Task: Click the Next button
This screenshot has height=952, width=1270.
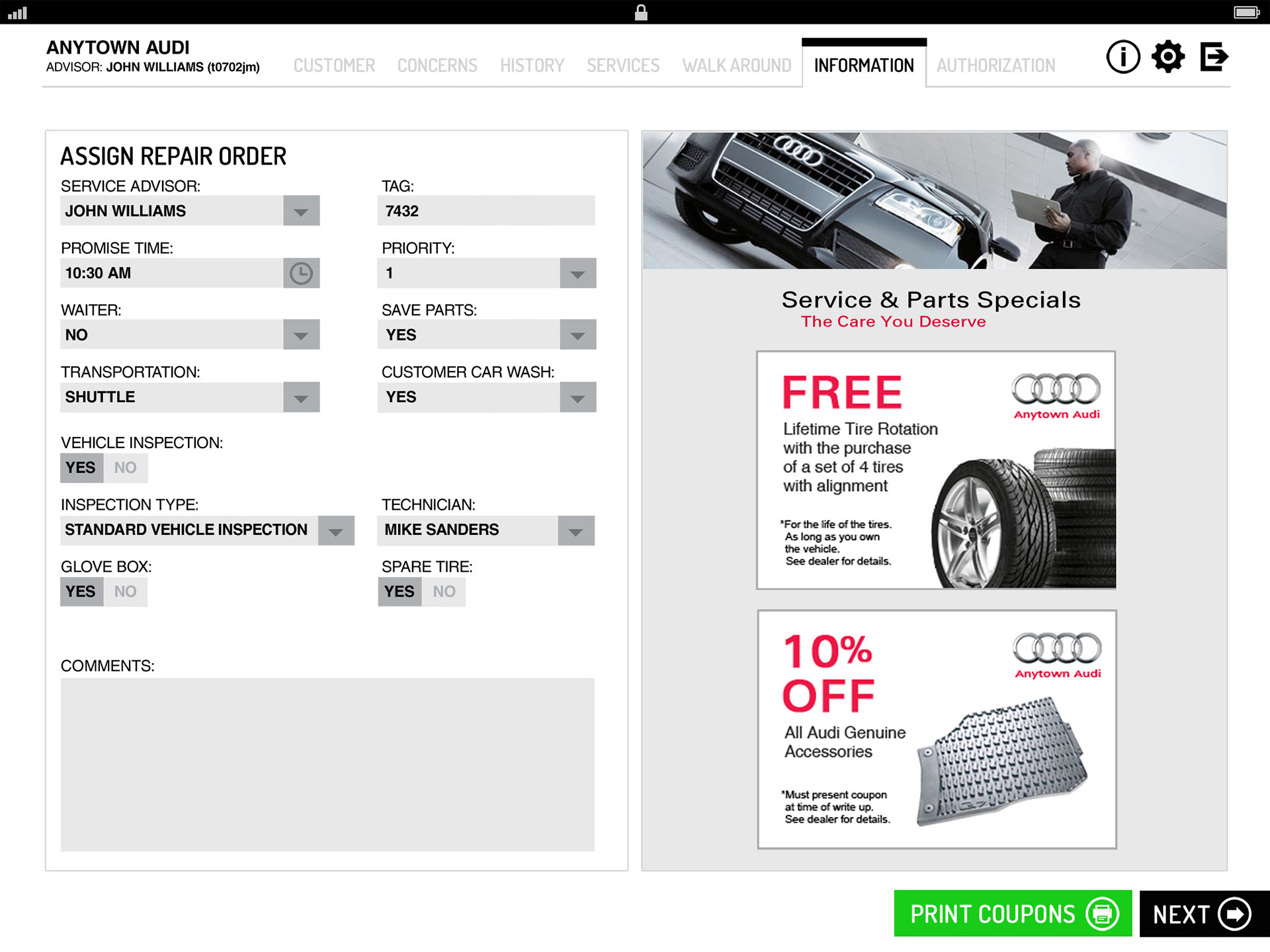Action: coord(1205,914)
